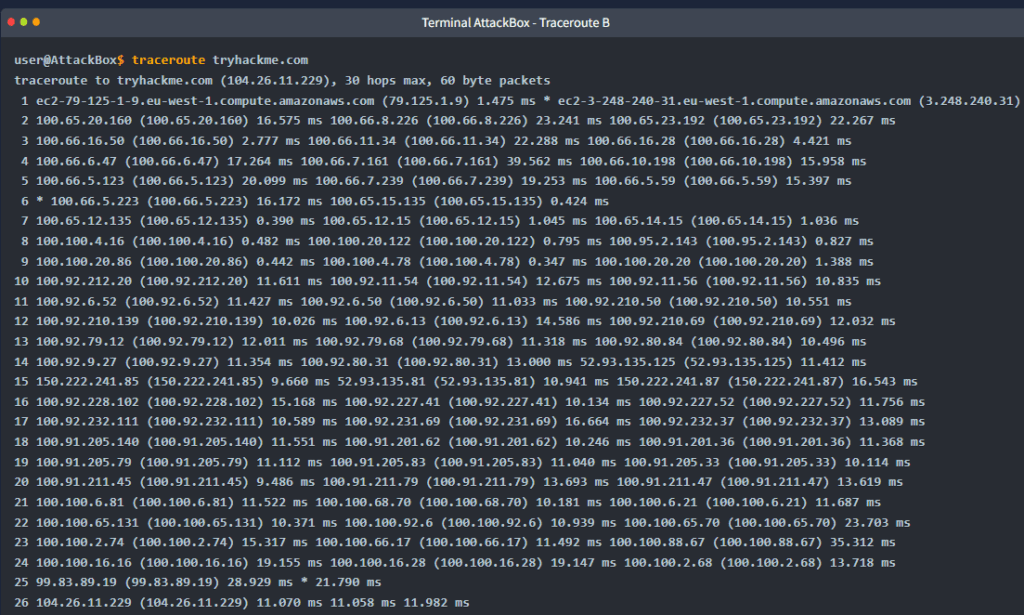The image size is (1024, 615).
Task: Click '13.000 ms' in hop 14
Action: [539, 362]
